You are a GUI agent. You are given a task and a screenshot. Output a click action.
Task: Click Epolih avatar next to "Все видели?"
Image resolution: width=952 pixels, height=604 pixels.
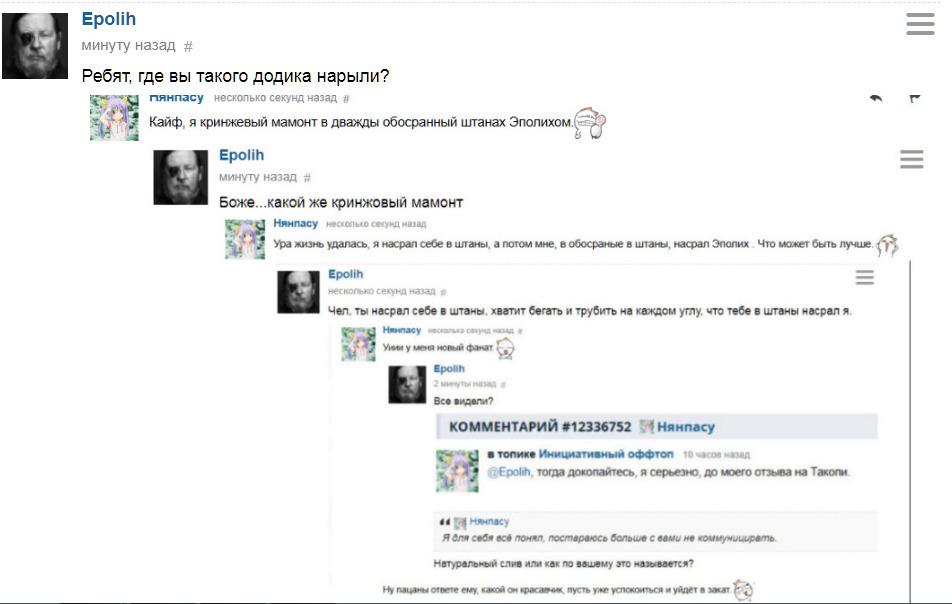click(x=407, y=384)
